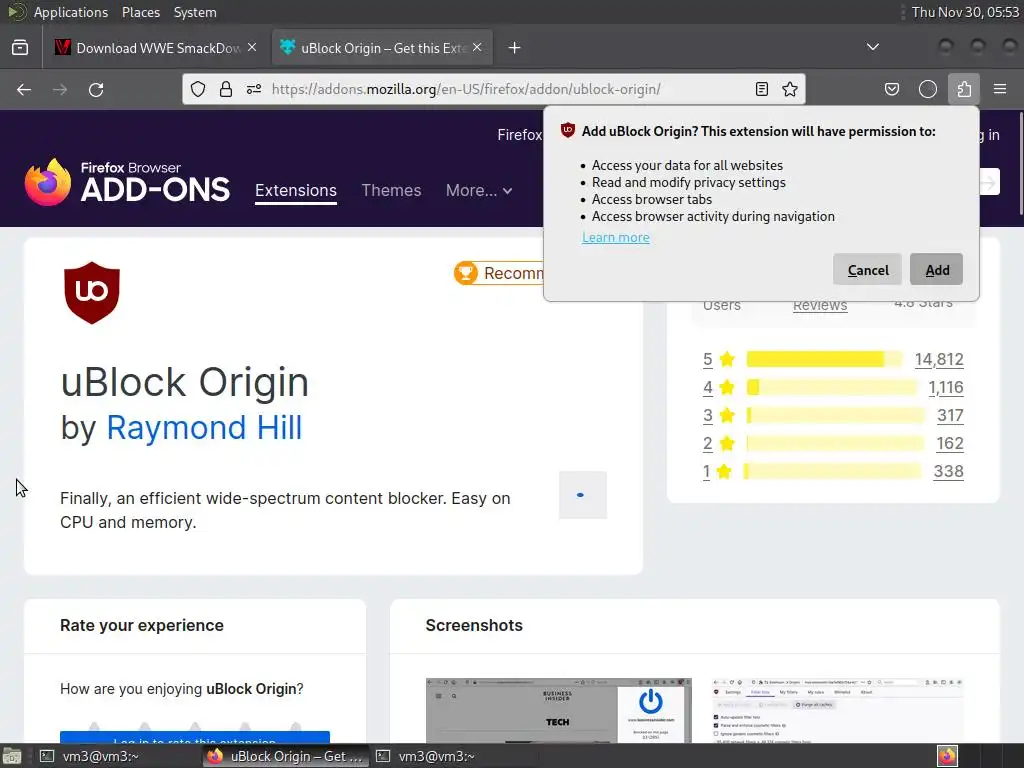
Task: Open the Reviews link
Action: 820,306
